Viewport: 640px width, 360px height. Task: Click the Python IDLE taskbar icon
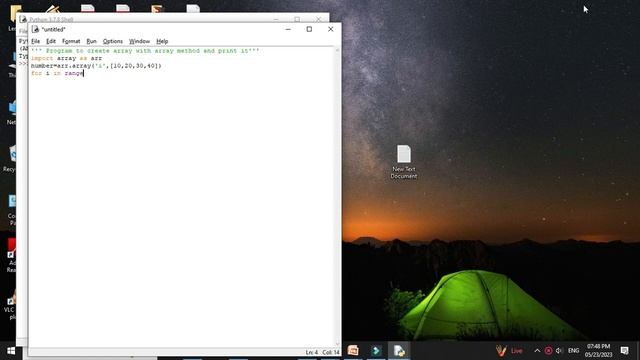pyautogui.click(x=399, y=351)
